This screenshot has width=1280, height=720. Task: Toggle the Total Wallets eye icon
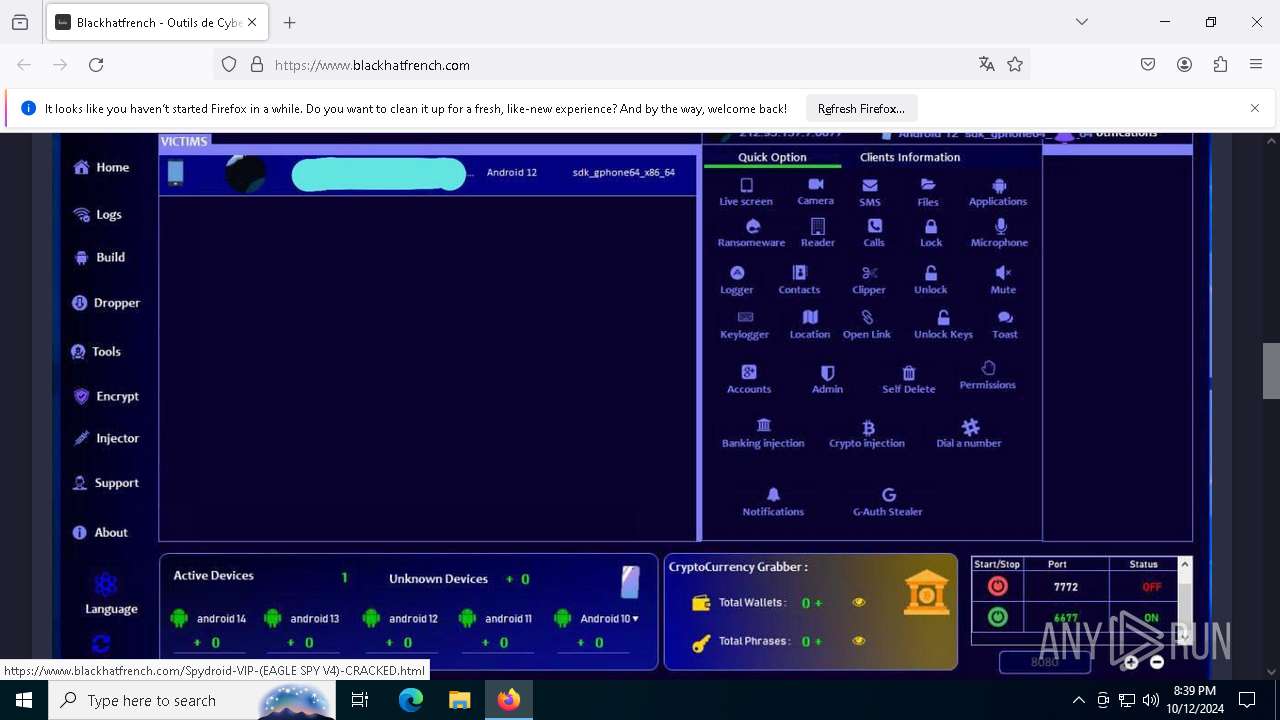click(858, 602)
